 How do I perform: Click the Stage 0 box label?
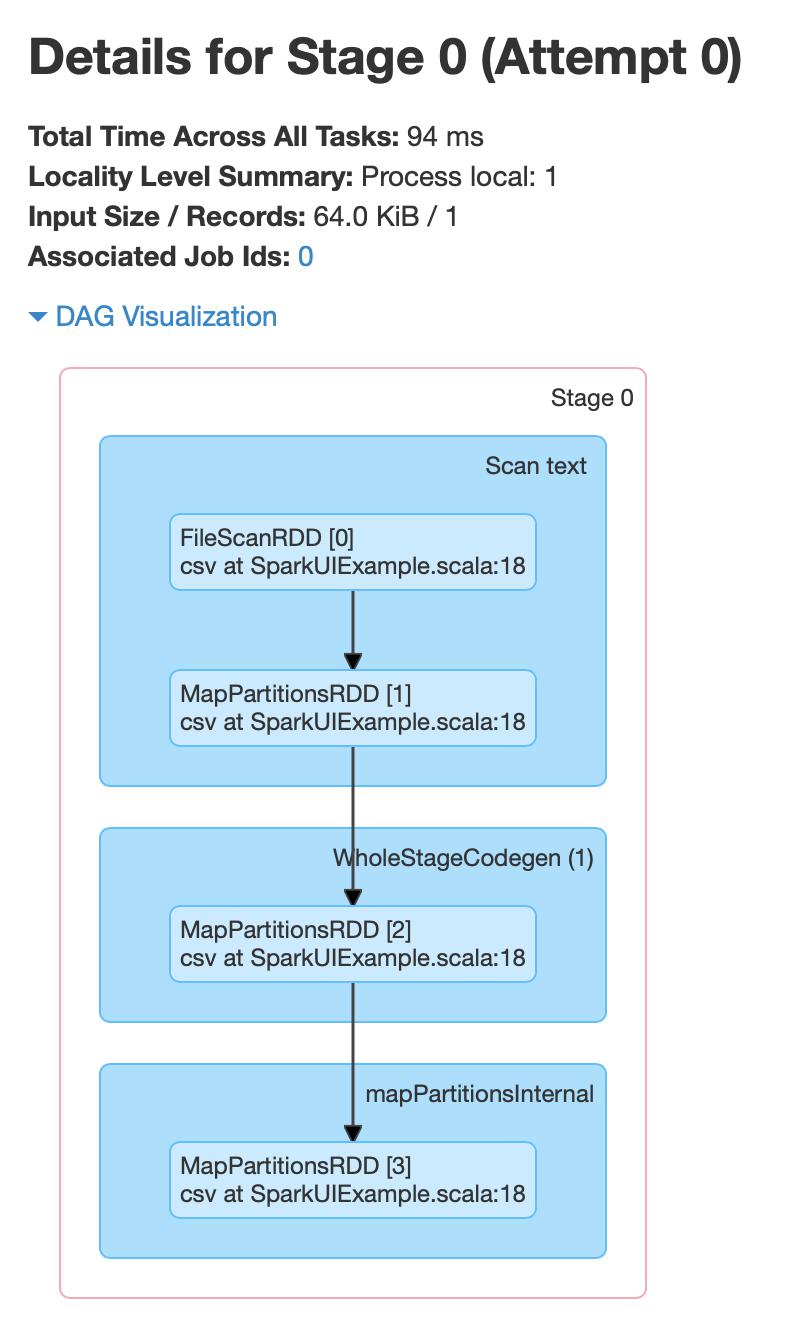592,398
